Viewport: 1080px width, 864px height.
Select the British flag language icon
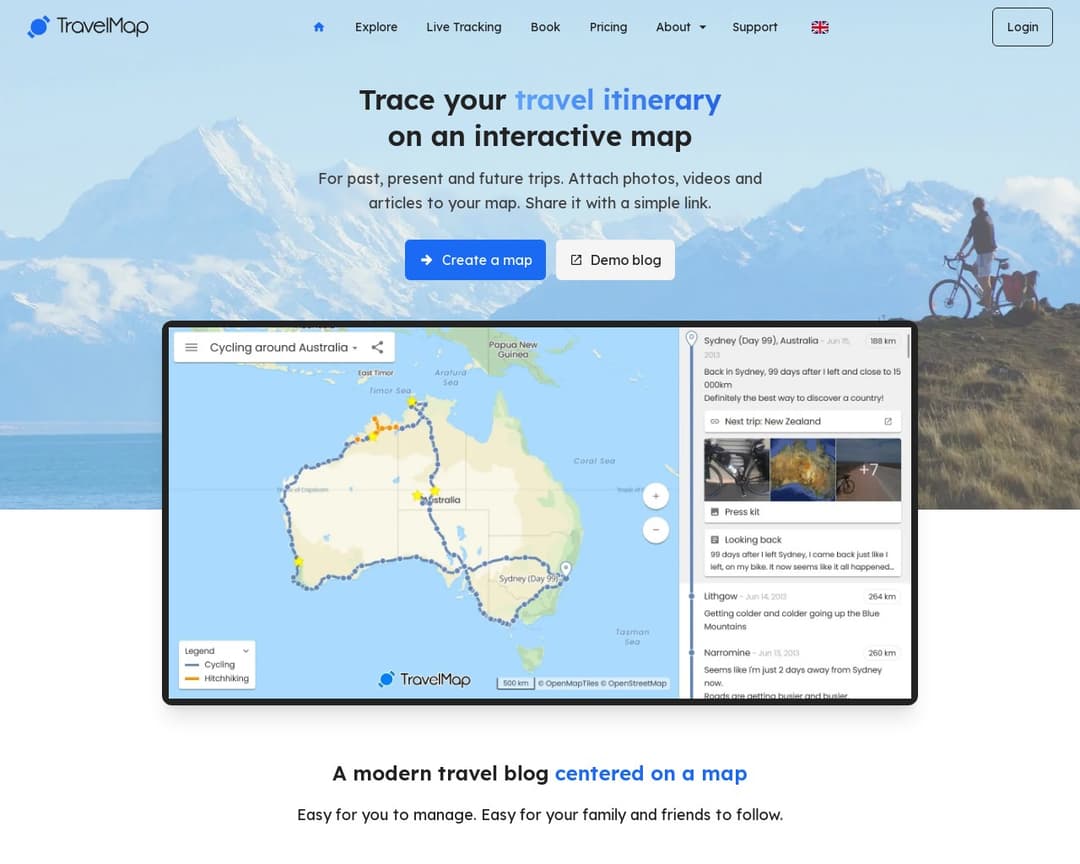(819, 27)
